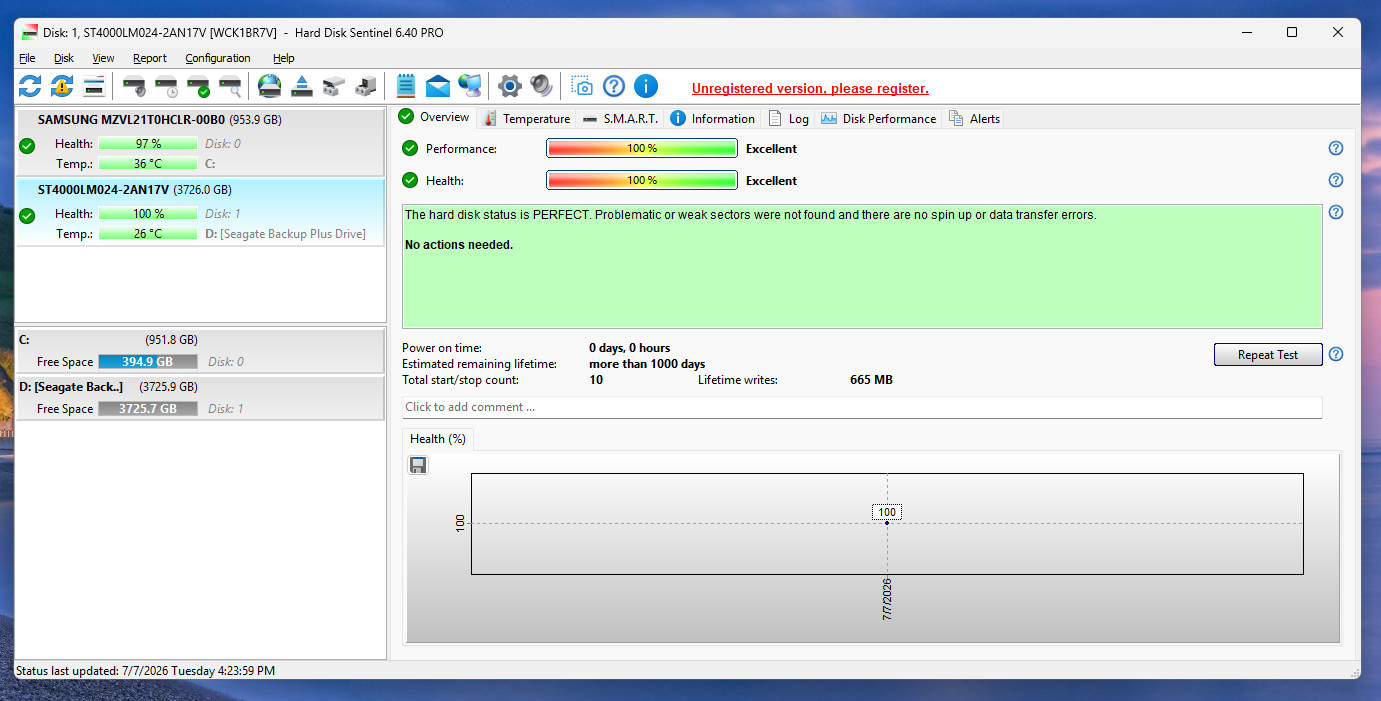Viewport: 1381px width, 701px height.
Task: Click the 'No actions needed.' status text
Action: pyautogui.click(x=459, y=245)
